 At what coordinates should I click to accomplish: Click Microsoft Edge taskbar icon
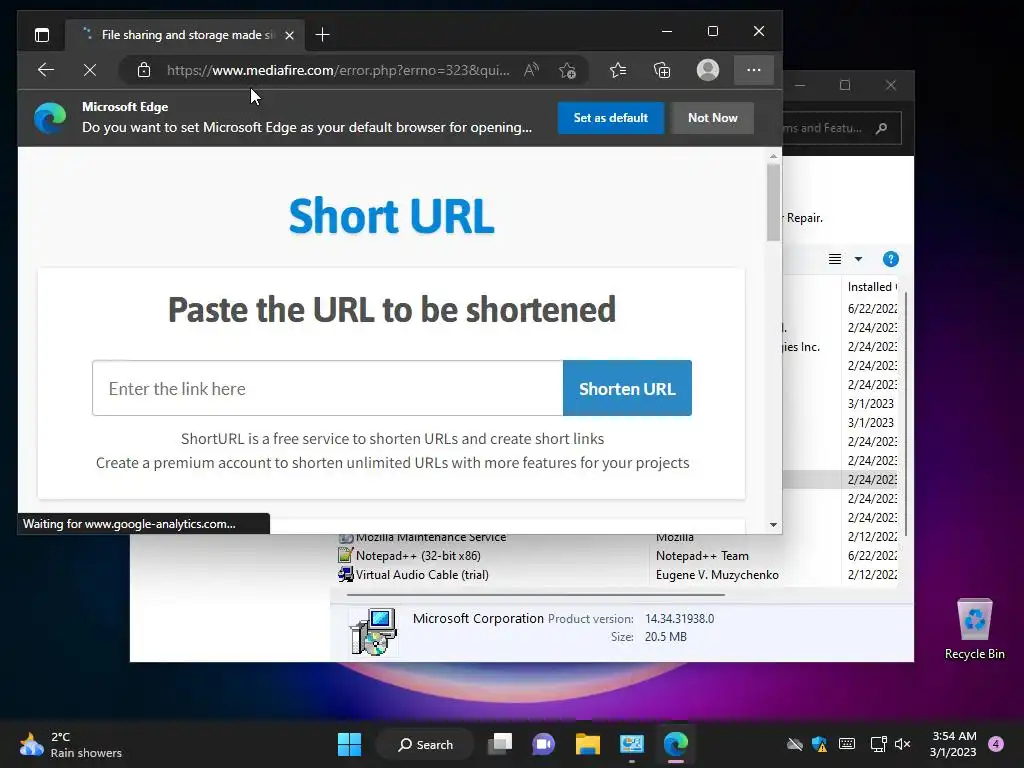pos(675,744)
